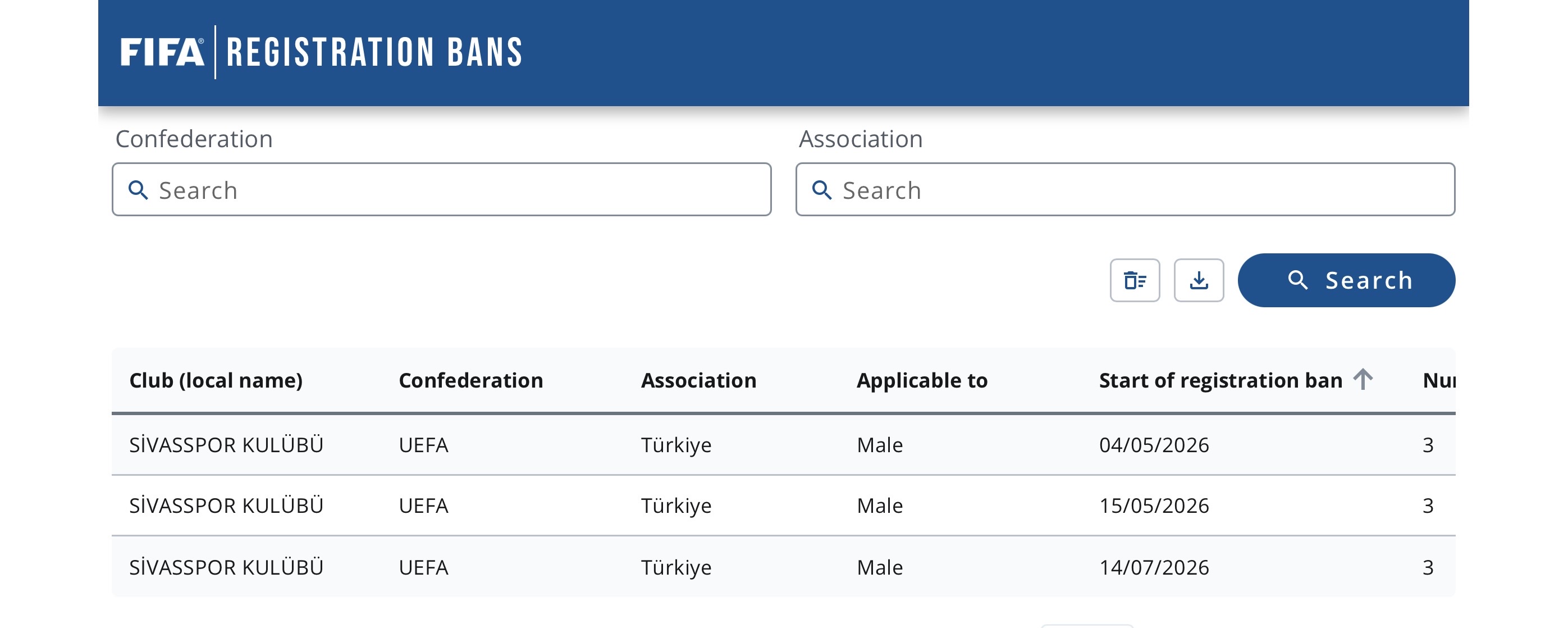Click date cell 15/05/2026
The width and height of the screenshot is (1568, 628).
click(x=1154, y=506)
